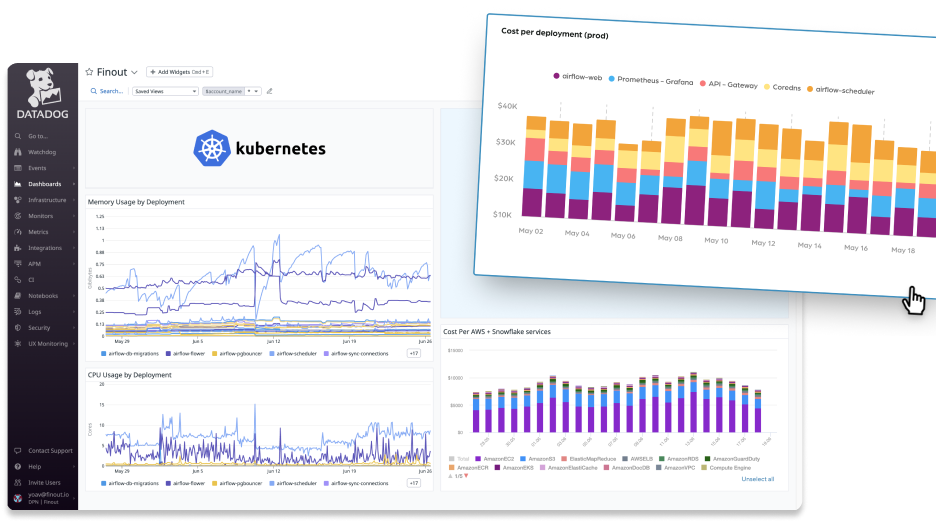The image size is (936, 524).
Task: Toggle airflow-scheduler in CPU Usage legend
Action: (293, 483)
